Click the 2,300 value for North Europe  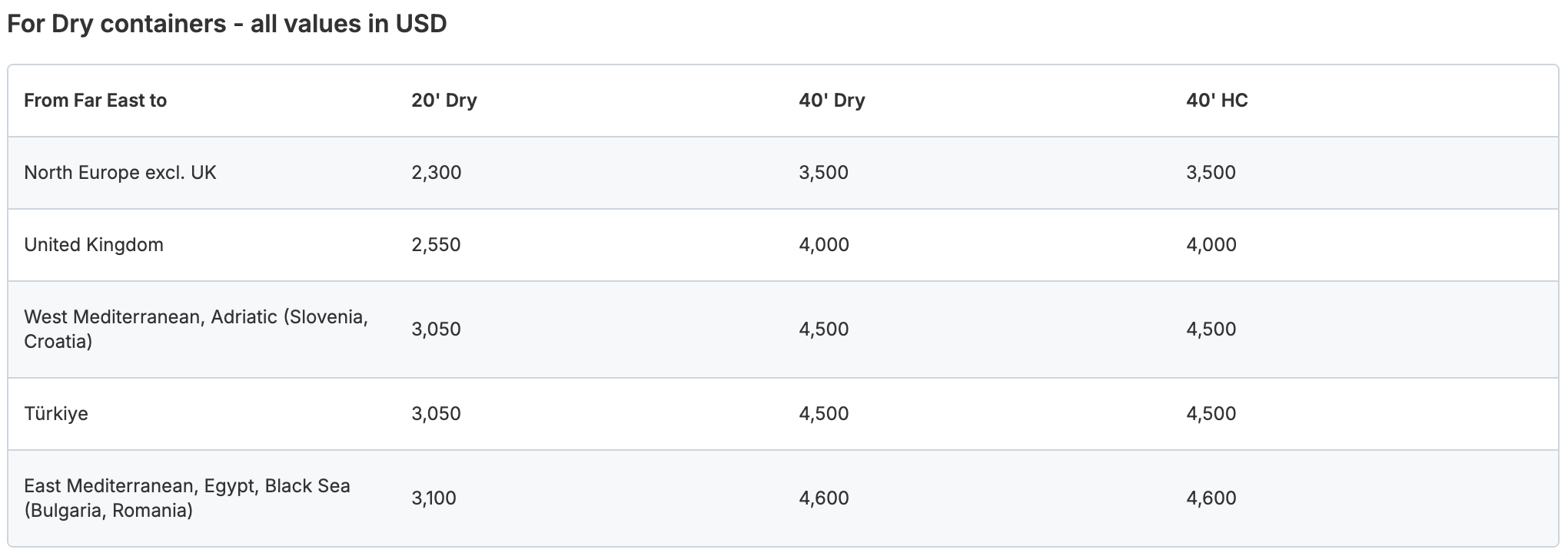436,173
